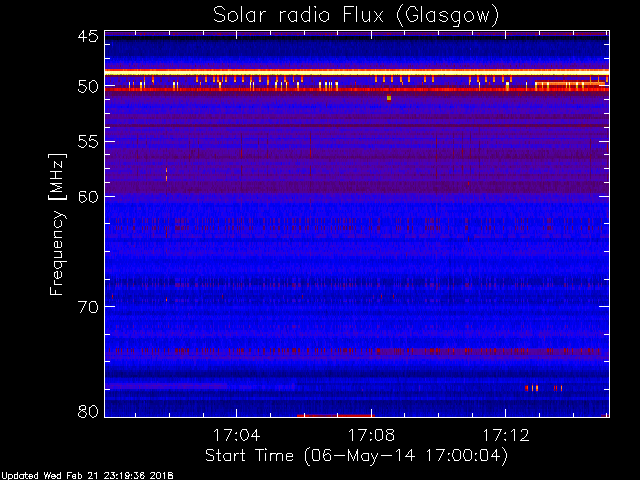Viewport: 640px width, 480px height.
Task: Click the green-yellow spot below the 50 MHz line
Action: (x=389, y=98)
